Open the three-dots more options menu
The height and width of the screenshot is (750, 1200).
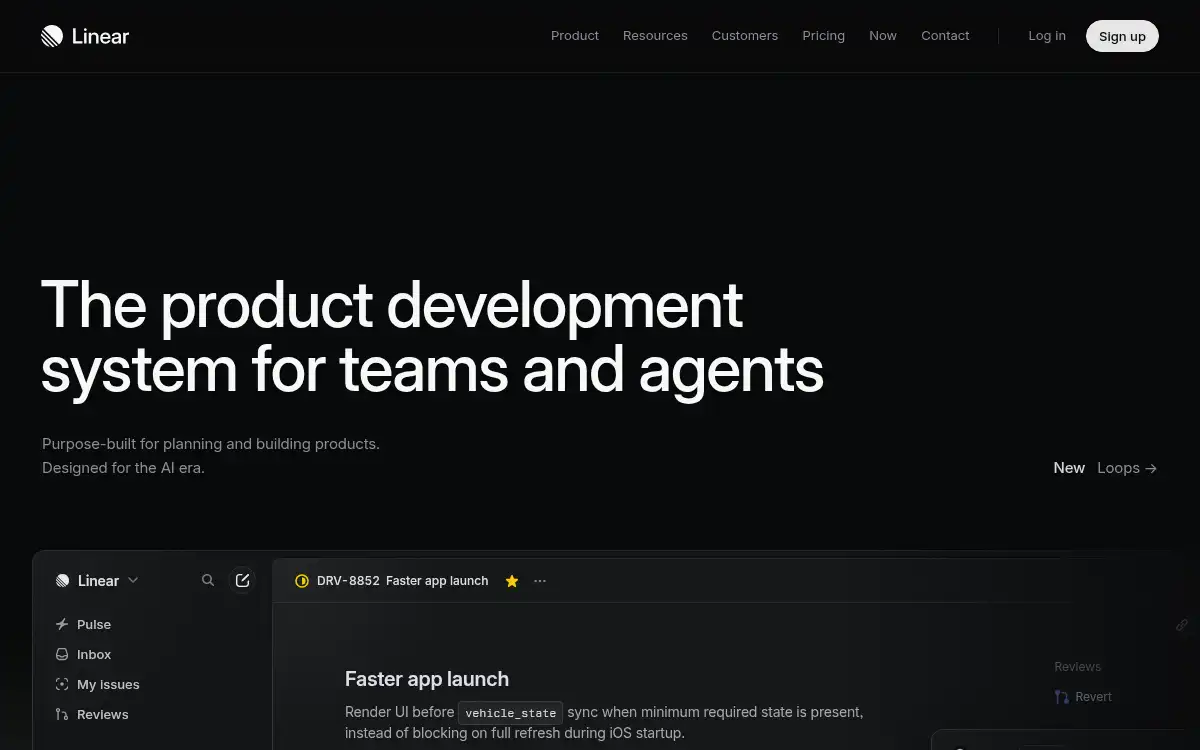coord(540,581)
